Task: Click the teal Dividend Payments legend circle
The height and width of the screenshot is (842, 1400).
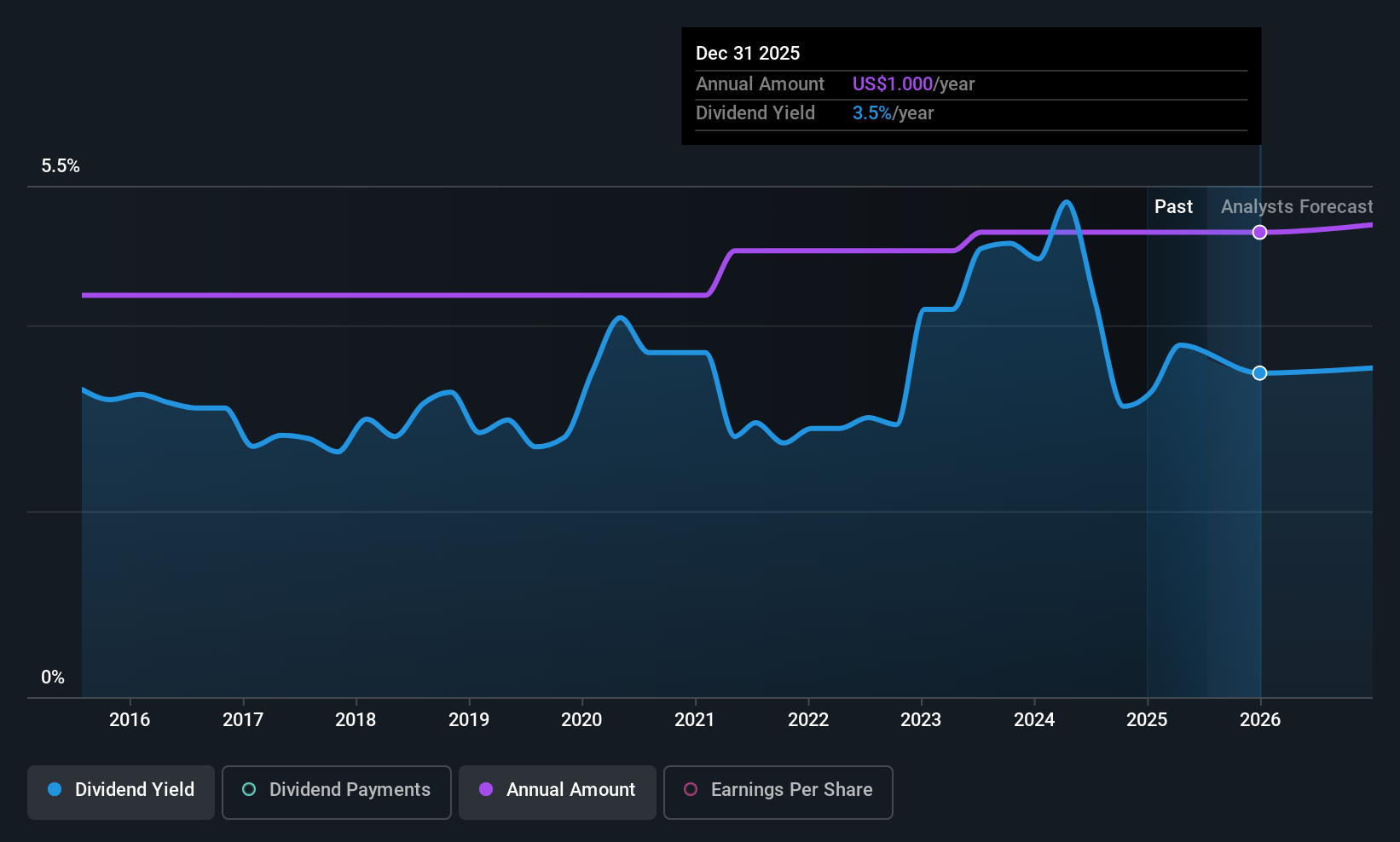Action: tap(249, 789)
